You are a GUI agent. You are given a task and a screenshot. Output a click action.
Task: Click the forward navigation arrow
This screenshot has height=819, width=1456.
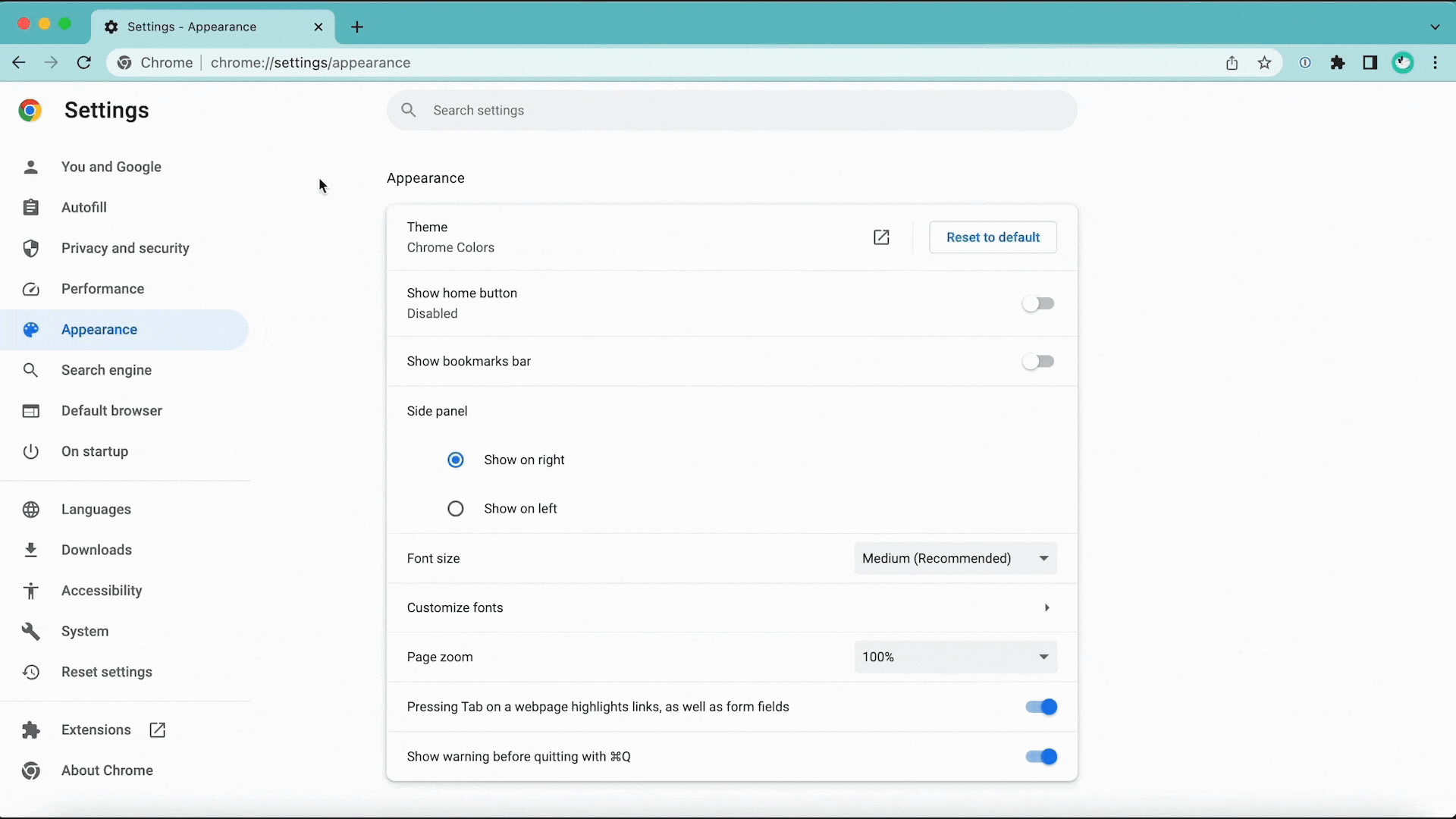pos(52,63)
